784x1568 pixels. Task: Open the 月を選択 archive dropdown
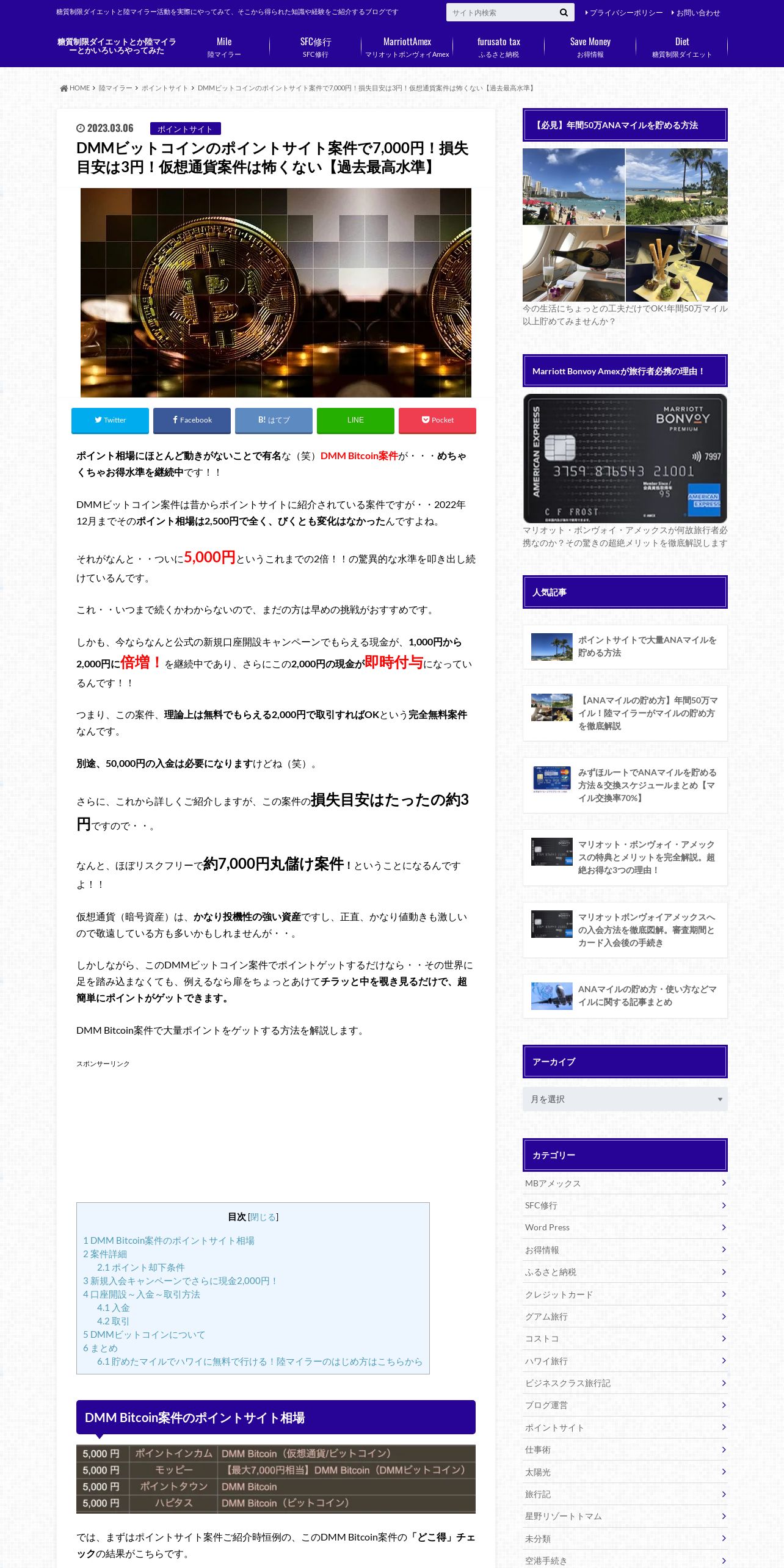click(x=625, y=1099)
